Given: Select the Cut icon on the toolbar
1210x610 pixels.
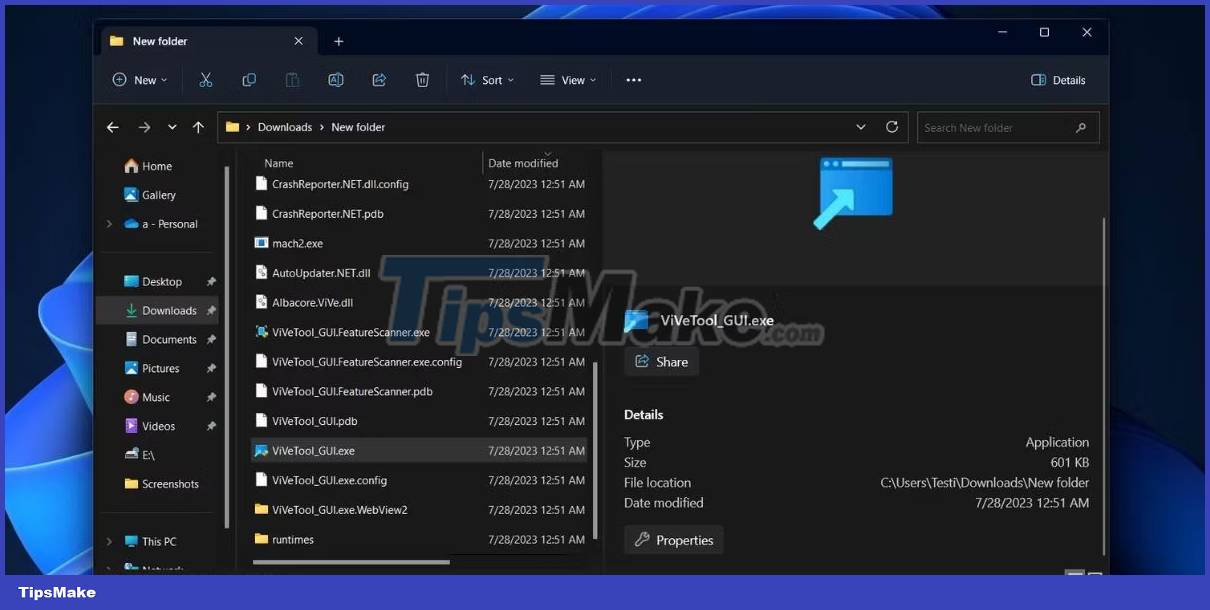Looking at the screenshot, I should coord(206,79).
